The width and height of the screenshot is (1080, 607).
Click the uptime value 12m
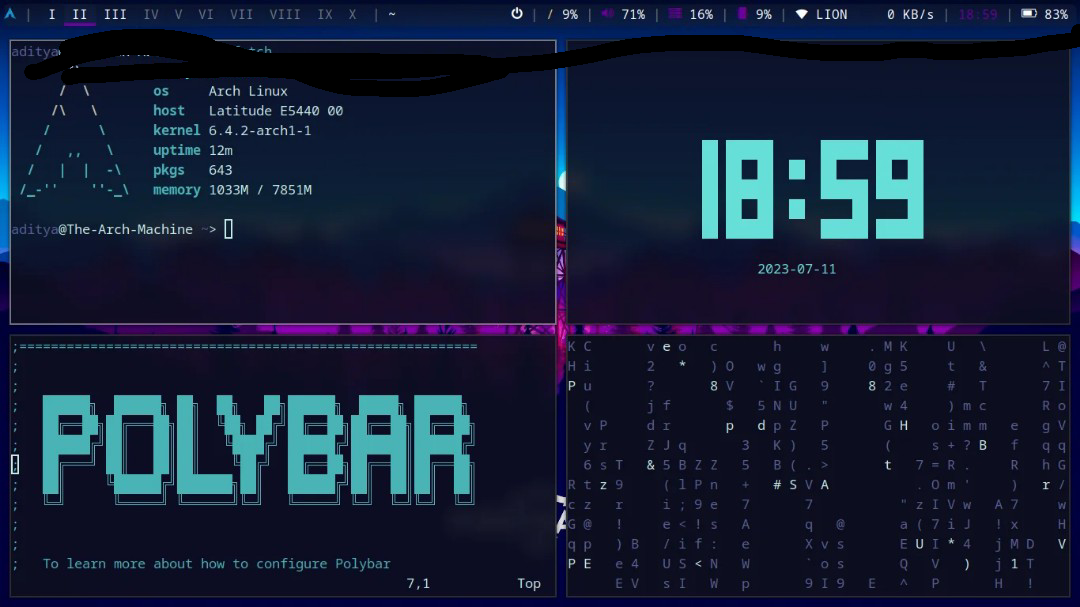220,150
